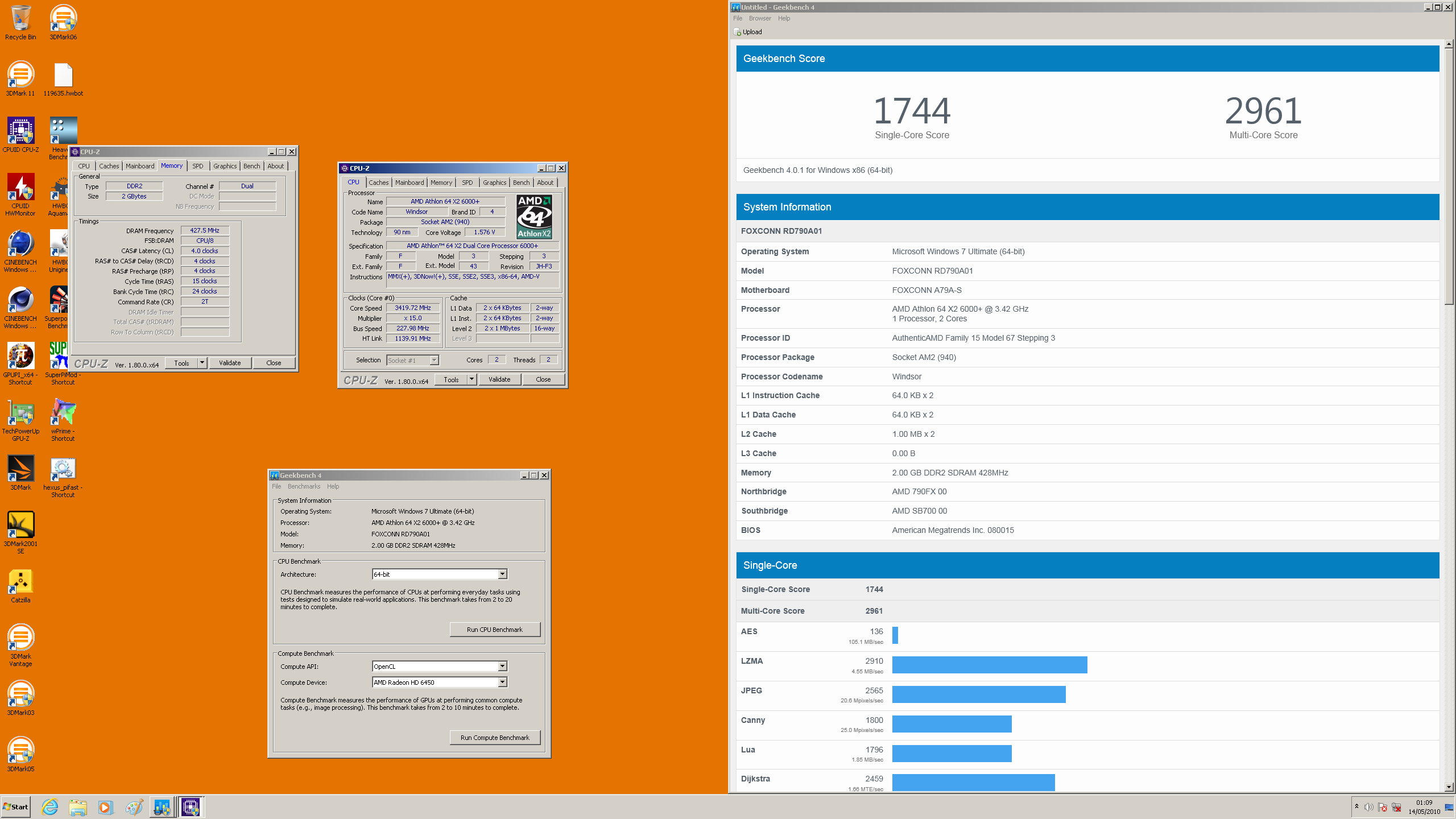Viewport: 1456px width, 819px height.
Task: Open the Browser menu in Geekbench results
Action: pos(760,18)
